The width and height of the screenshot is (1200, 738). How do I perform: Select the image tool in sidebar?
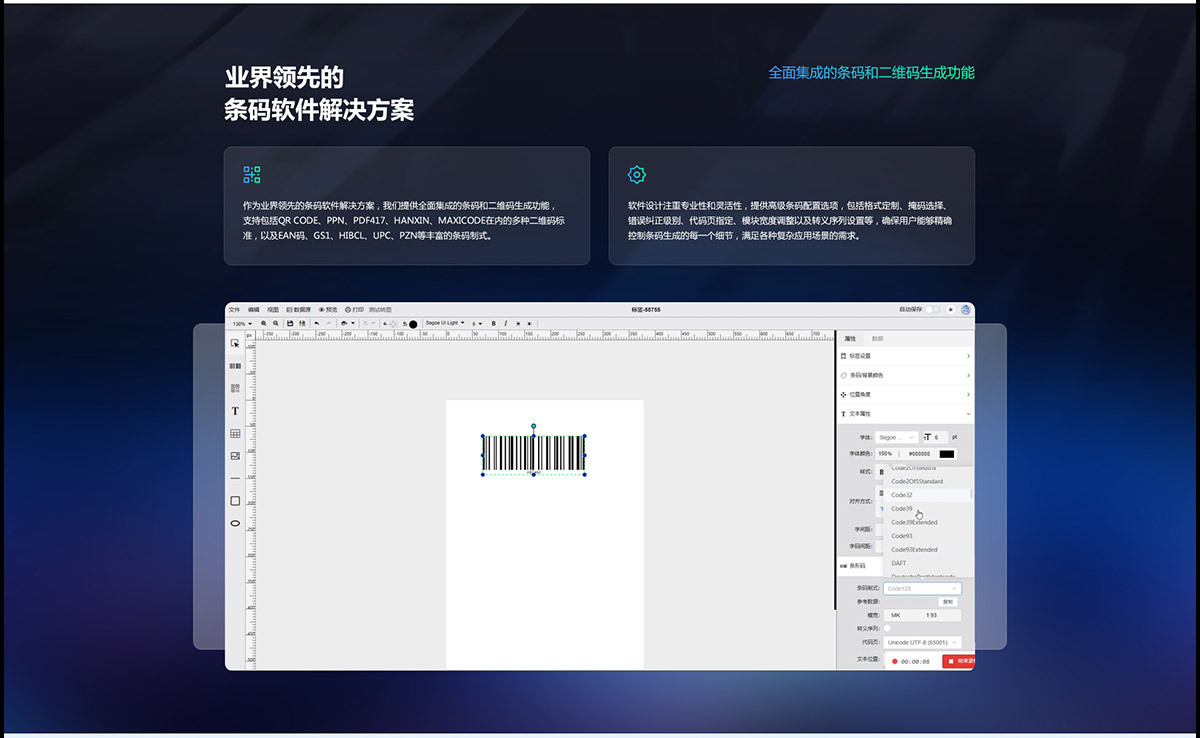click(235, 455)
